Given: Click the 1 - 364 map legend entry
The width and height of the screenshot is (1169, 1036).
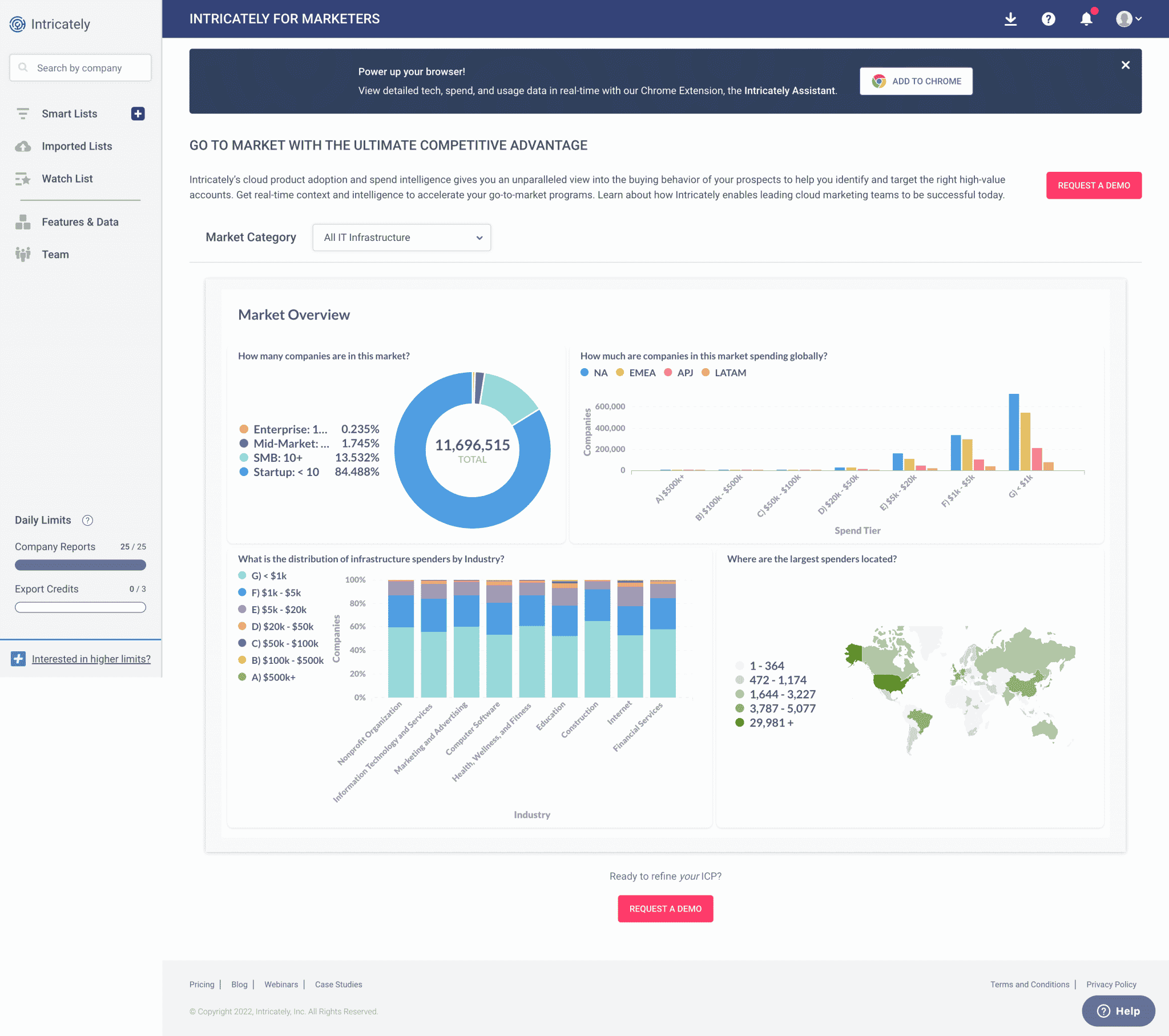Looking at the screenshot, I should [760, 666].
